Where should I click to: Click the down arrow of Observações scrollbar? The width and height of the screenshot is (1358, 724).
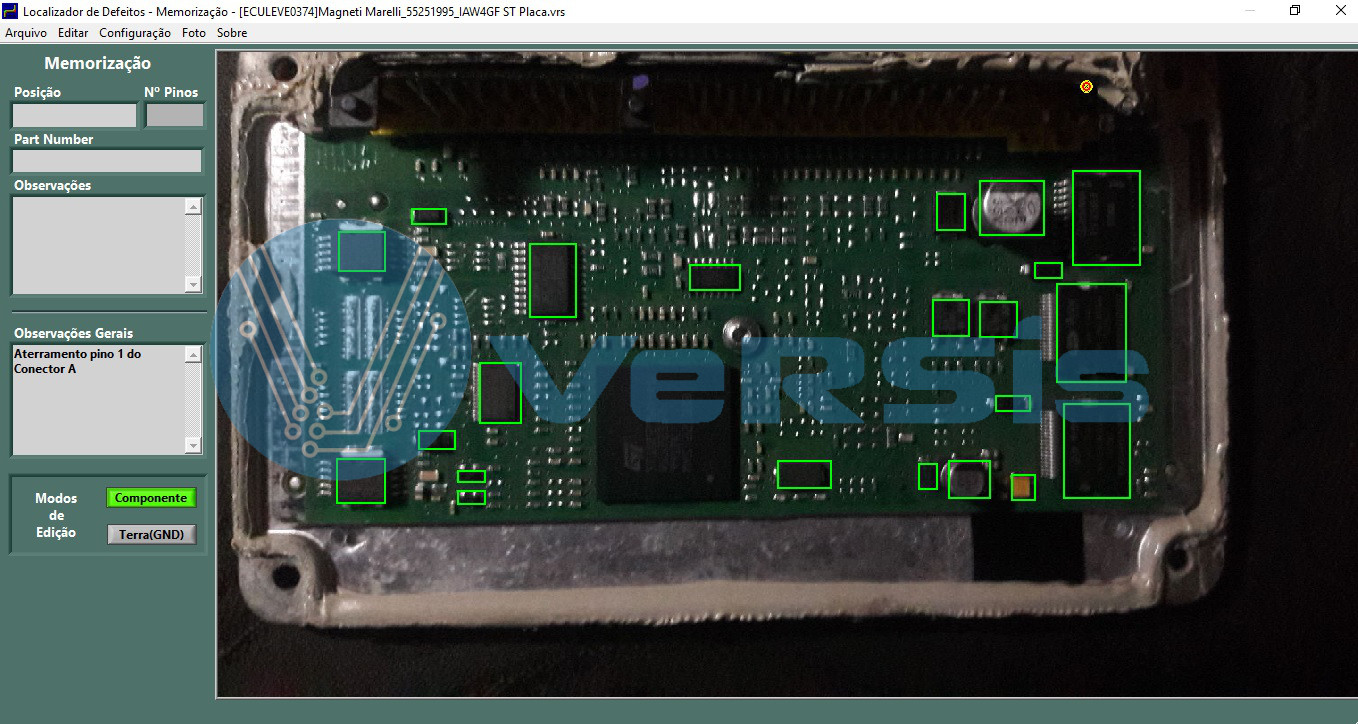pyautogui.click(x=193, y=284)
